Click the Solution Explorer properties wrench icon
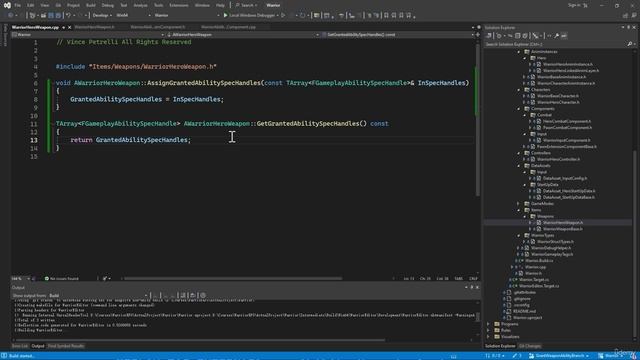The width and height of the screenshot is (640, 360). 556,36
